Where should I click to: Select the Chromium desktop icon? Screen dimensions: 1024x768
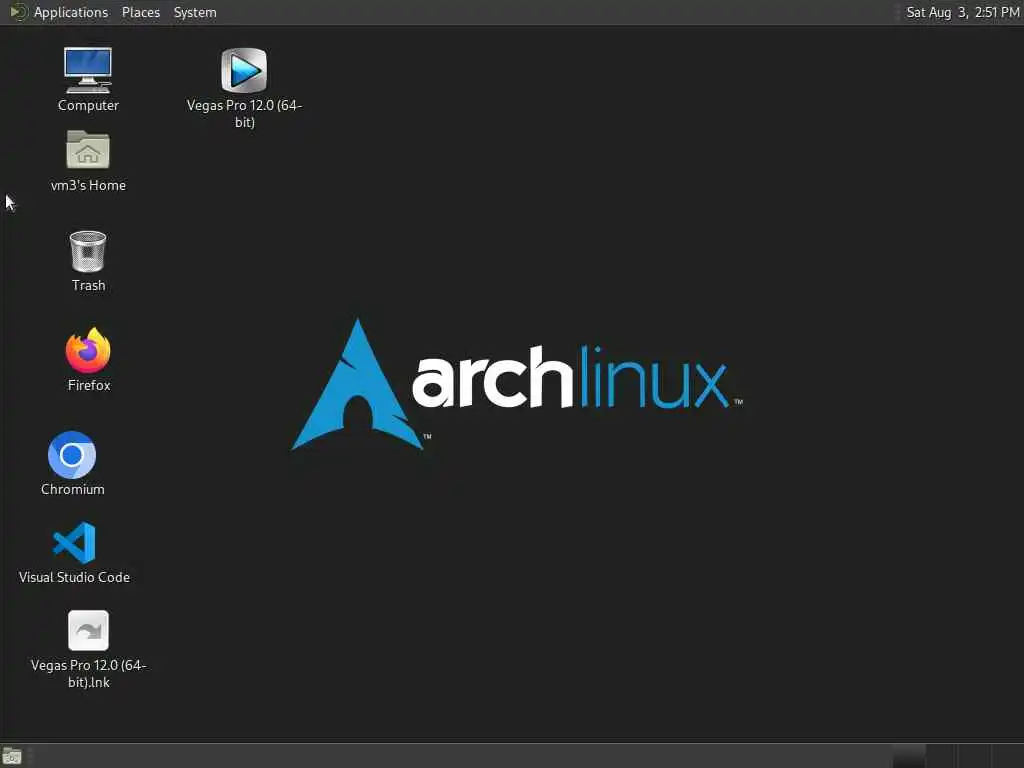coord(72,455)
